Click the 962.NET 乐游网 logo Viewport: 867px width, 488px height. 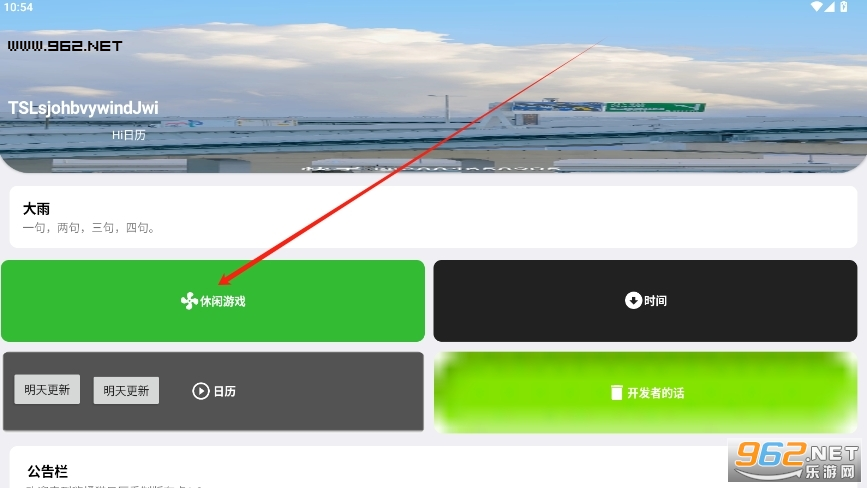(x=795, y=460)
